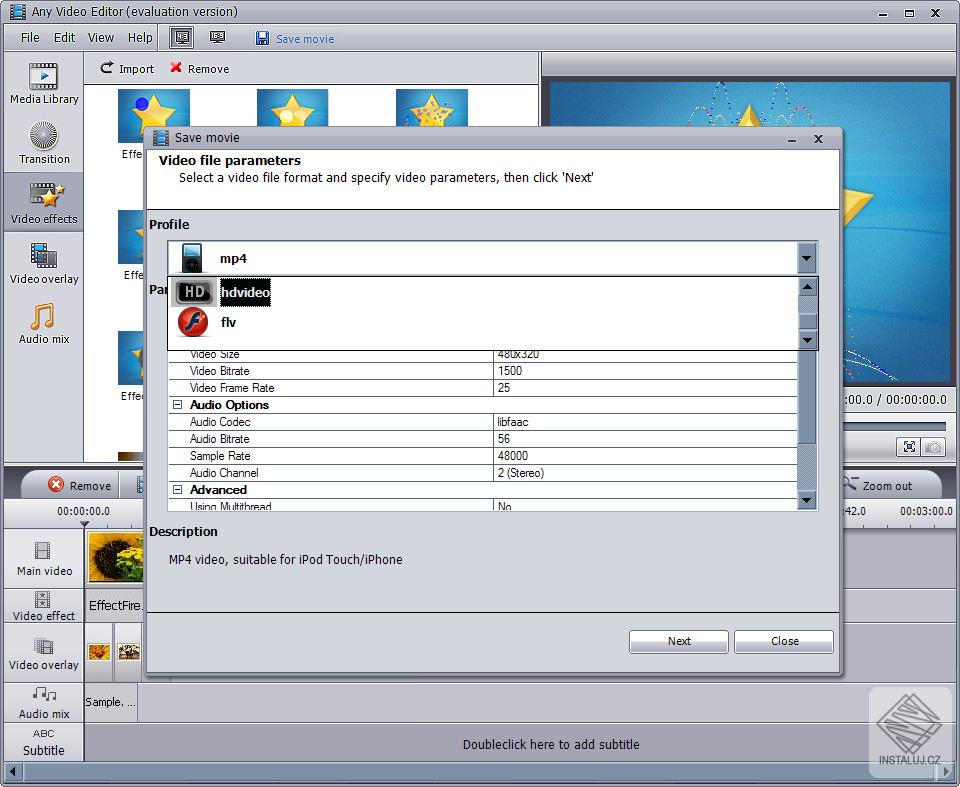
Task: Select the first overlay clip thumbnail
Action: click(99, 652)
